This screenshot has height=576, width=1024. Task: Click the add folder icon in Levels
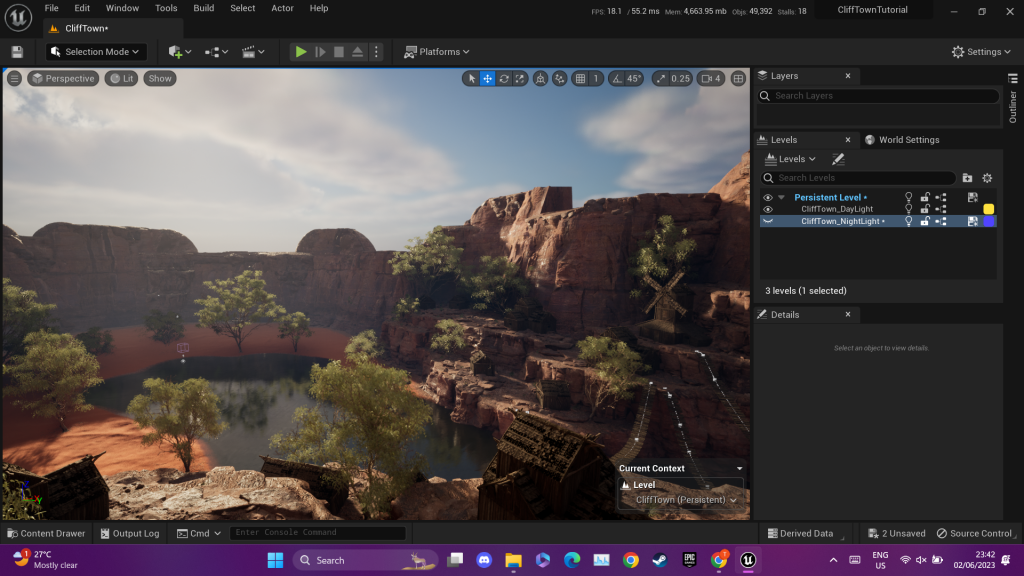tap(967, 178)
